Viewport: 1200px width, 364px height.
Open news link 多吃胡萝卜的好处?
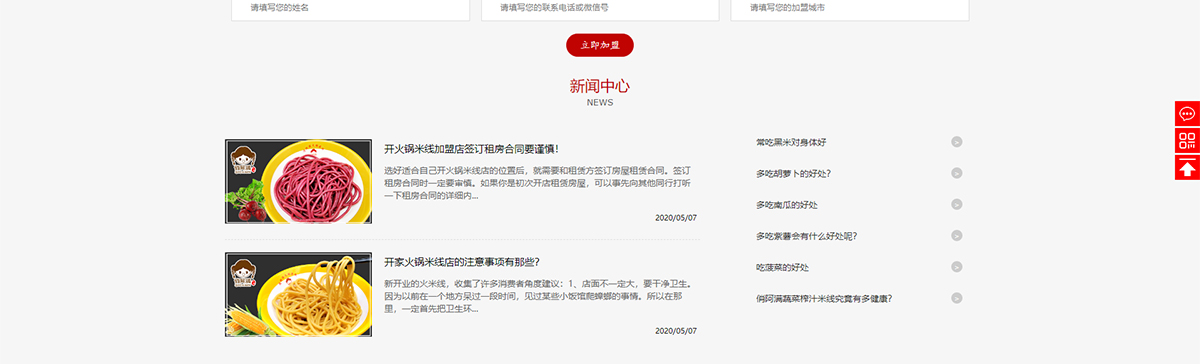(793, 173)
